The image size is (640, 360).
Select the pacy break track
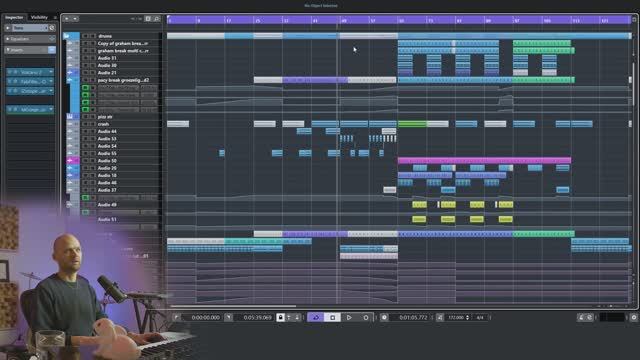122,80
